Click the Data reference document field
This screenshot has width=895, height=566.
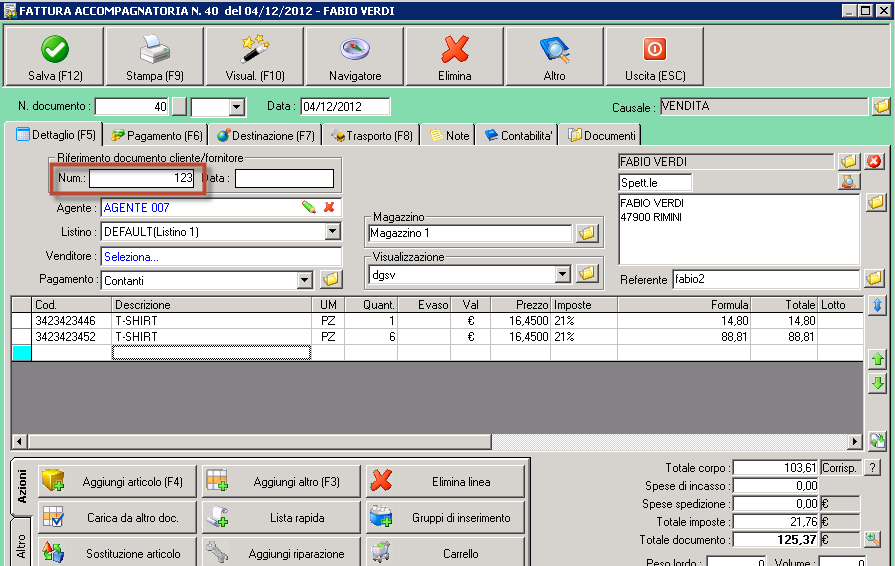click(x=284, y=178)
